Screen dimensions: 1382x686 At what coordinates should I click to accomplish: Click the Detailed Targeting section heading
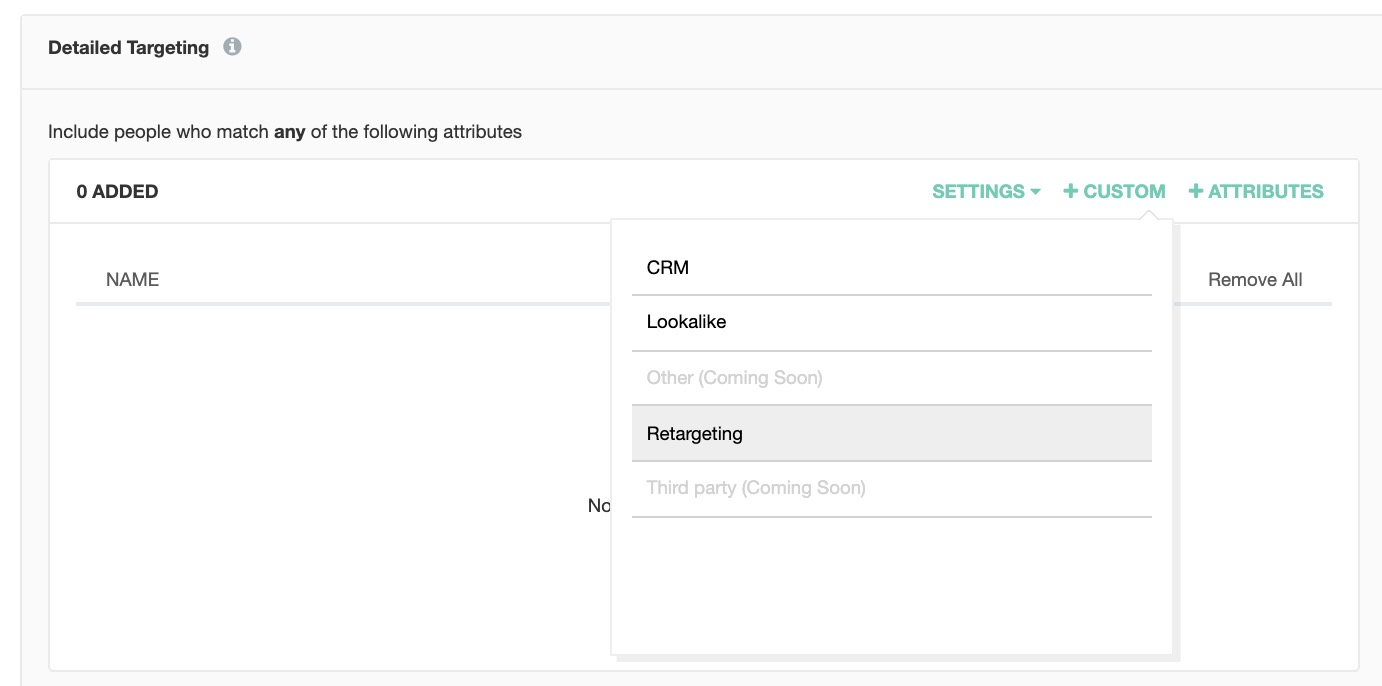click(128, 47)
